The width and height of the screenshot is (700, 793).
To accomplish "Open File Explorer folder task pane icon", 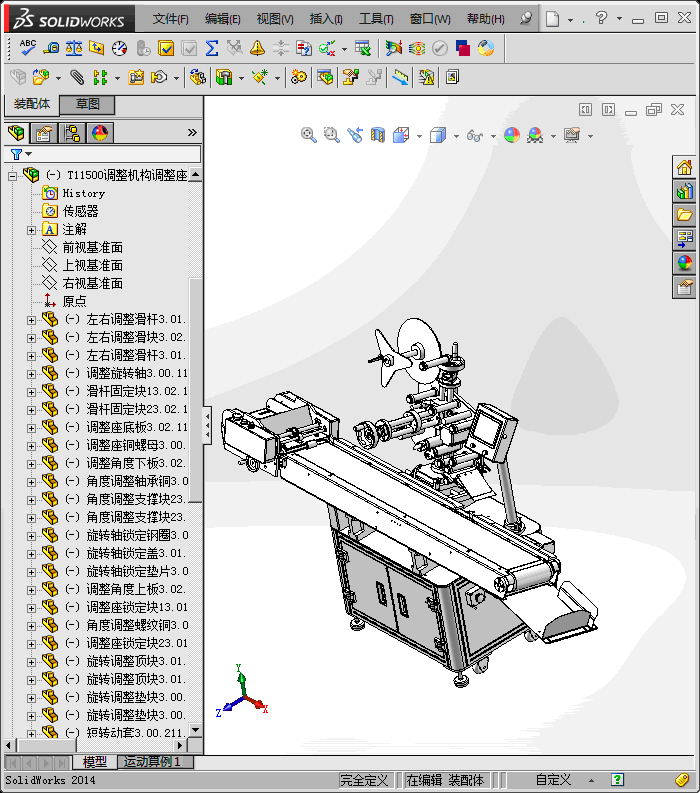I will tap(684, 215).
